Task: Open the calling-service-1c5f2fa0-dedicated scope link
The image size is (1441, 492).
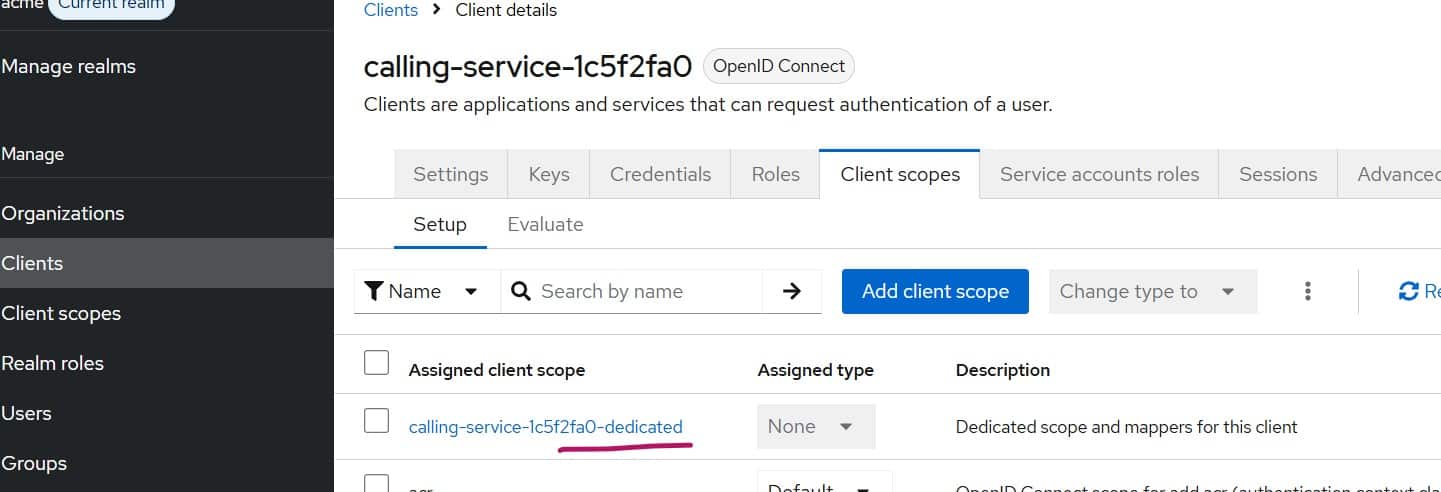Action: pos(546,427)
